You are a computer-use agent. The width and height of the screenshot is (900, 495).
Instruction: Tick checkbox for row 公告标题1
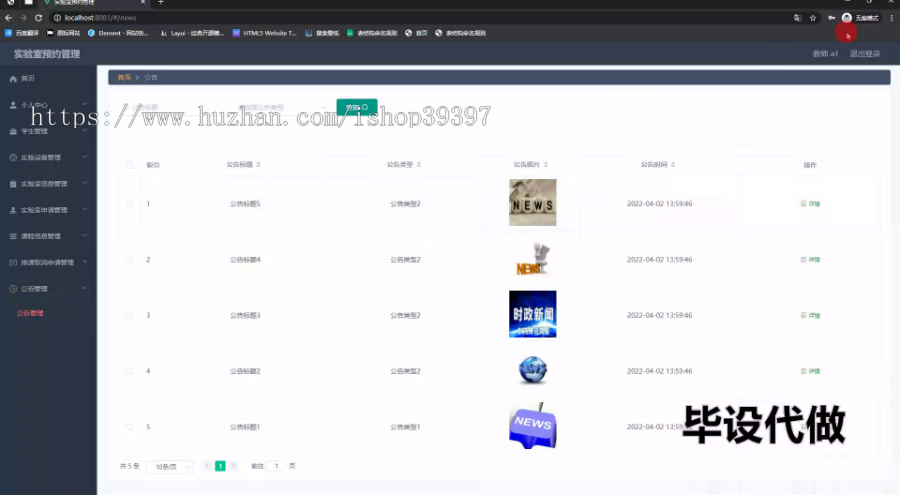coord(129,427)
